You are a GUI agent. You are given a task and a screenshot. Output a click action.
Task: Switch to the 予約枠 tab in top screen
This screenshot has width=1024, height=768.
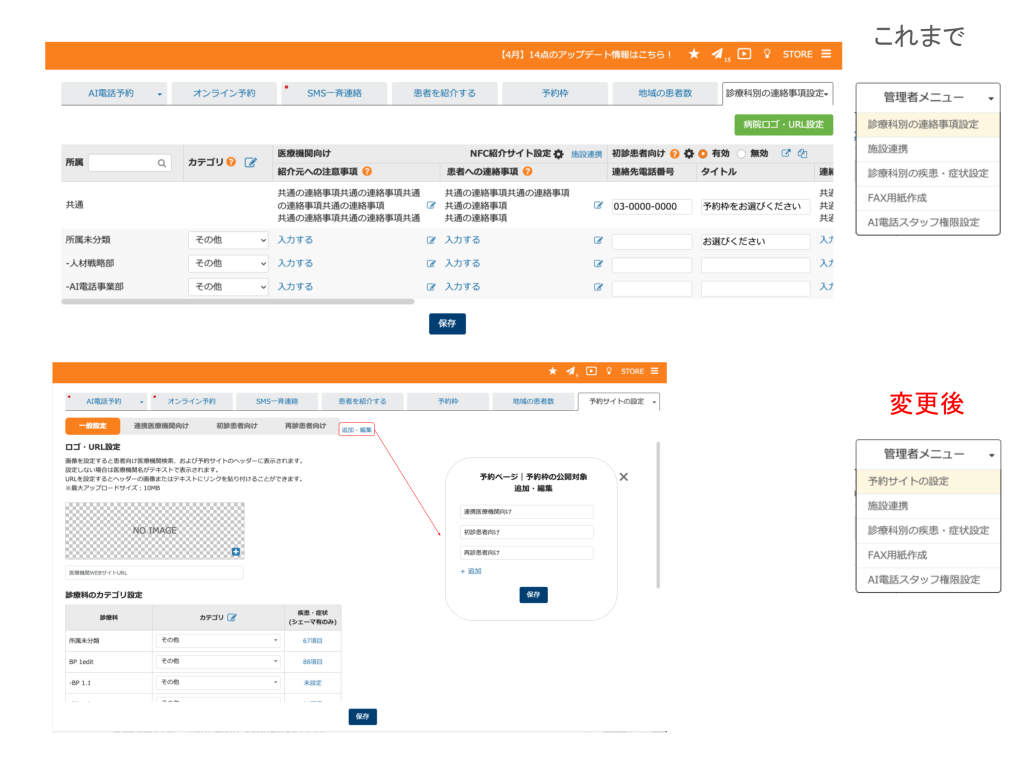coord(555,93)
